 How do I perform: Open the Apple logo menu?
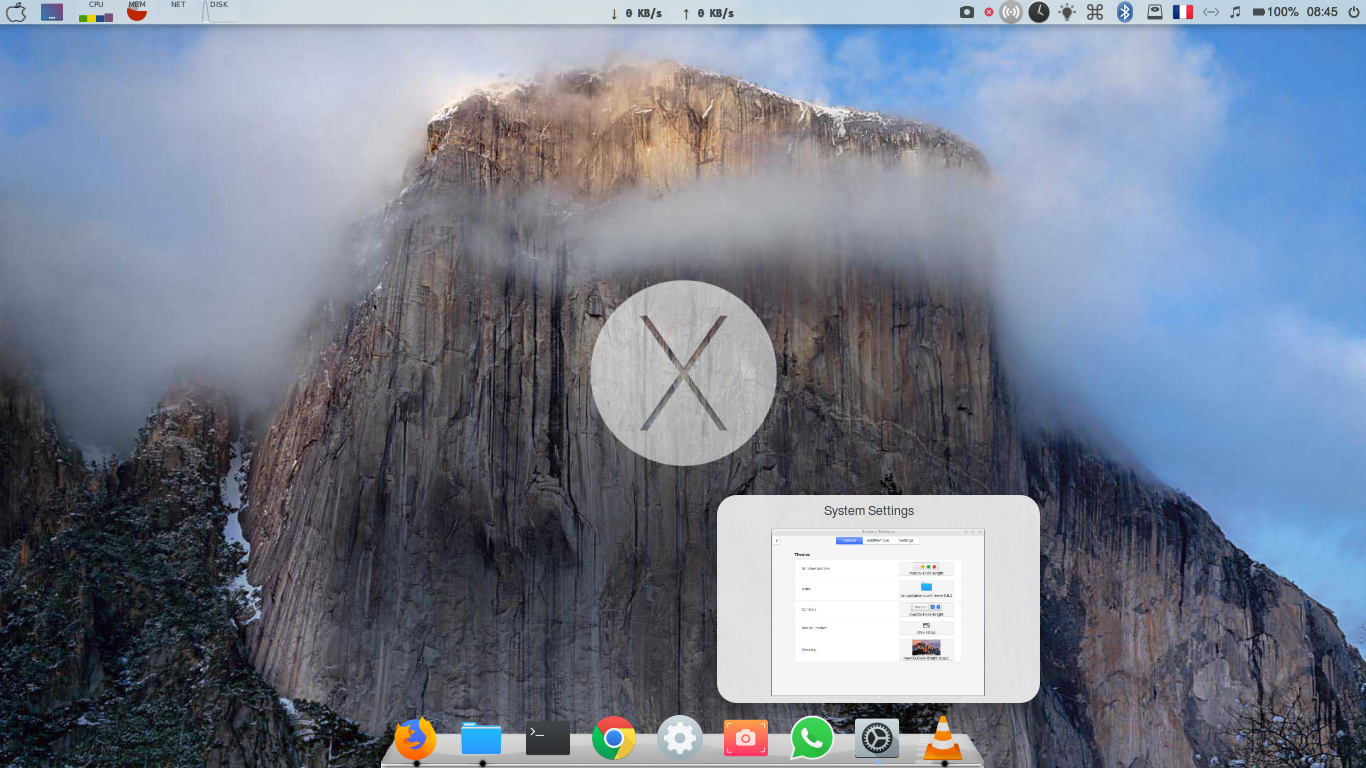[15, 12]
